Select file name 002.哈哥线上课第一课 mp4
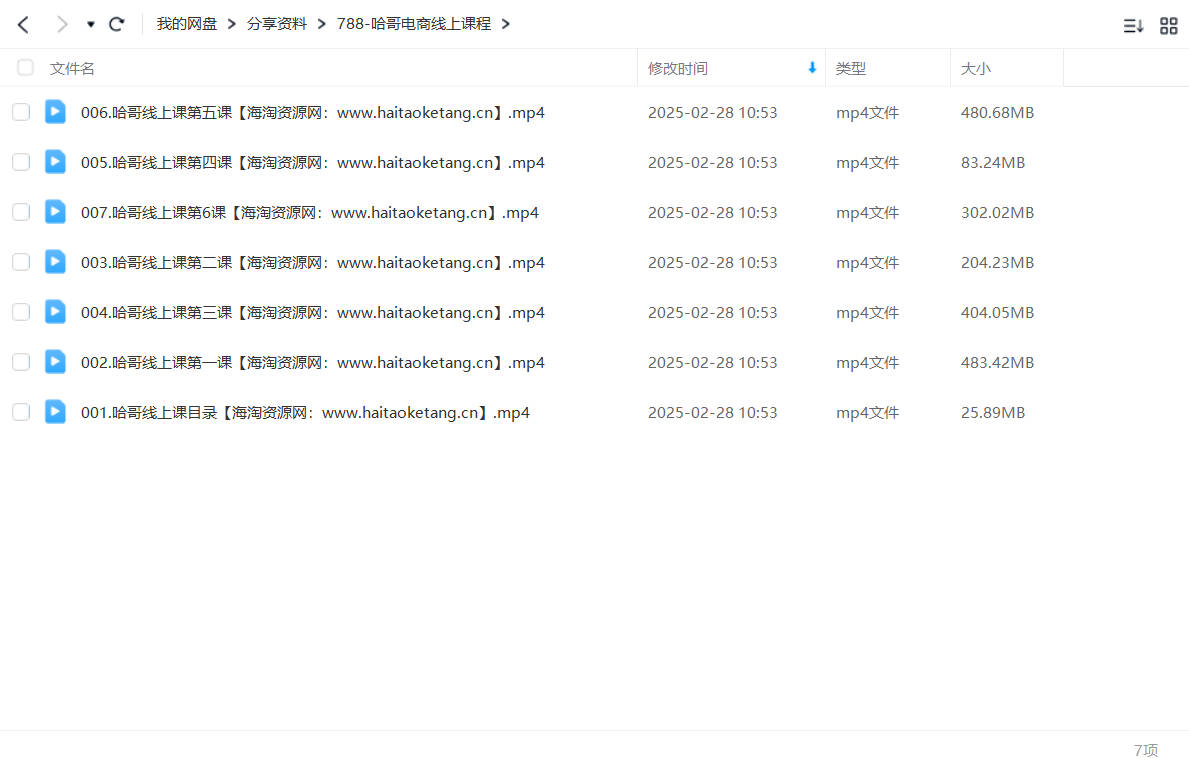Viewport: 1189px width, 758px height. click(312, 363)
